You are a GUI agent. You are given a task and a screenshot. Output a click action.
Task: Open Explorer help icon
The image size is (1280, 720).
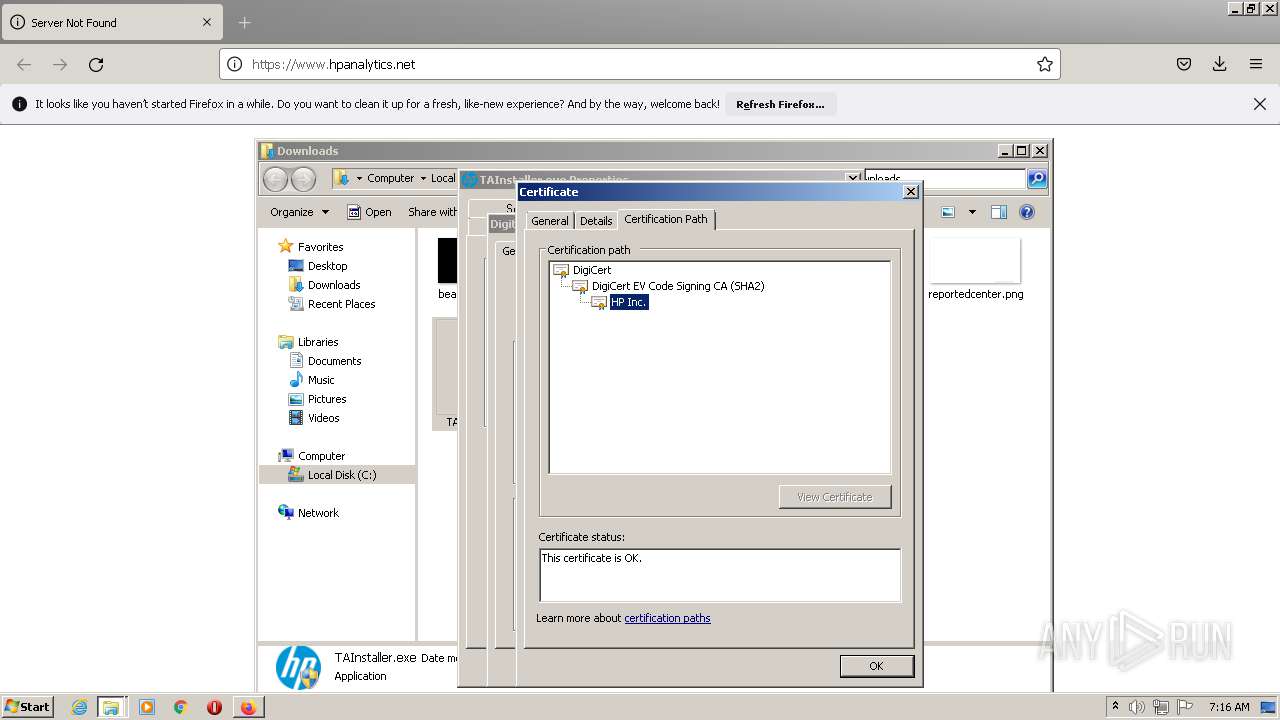click(1026, 212)
